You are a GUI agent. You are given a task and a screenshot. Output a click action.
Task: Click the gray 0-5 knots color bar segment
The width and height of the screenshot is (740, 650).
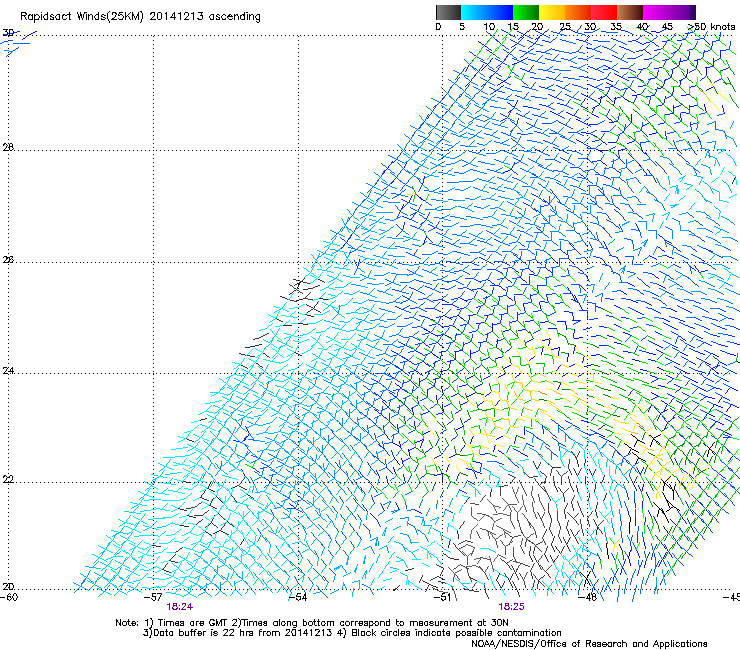tap(448, 12)
